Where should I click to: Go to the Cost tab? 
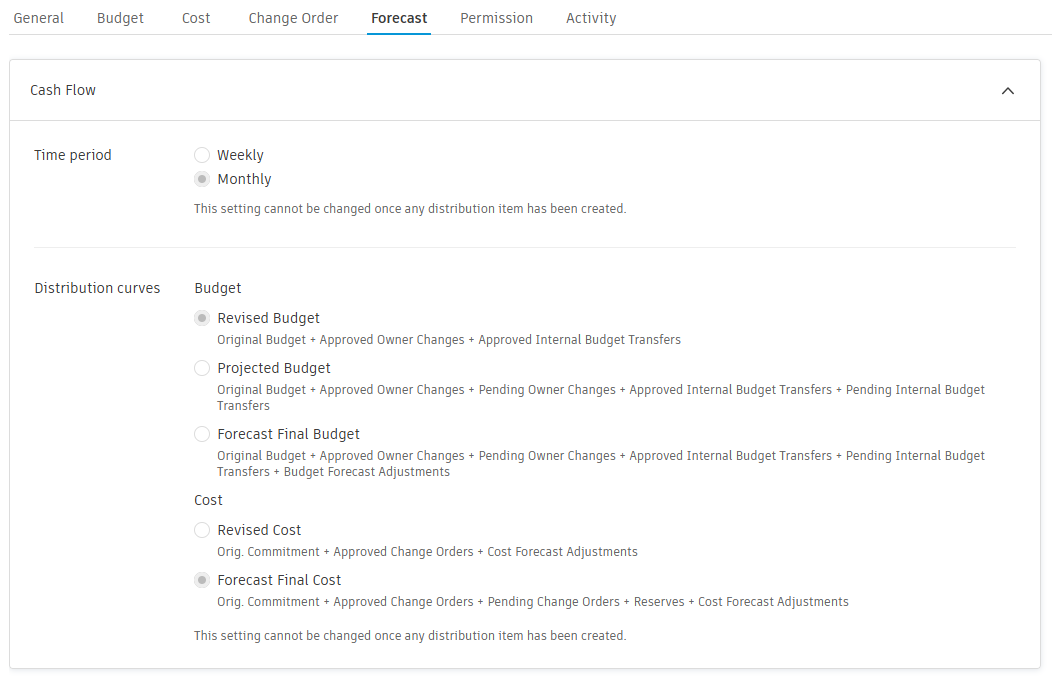(x=196, y=18)
